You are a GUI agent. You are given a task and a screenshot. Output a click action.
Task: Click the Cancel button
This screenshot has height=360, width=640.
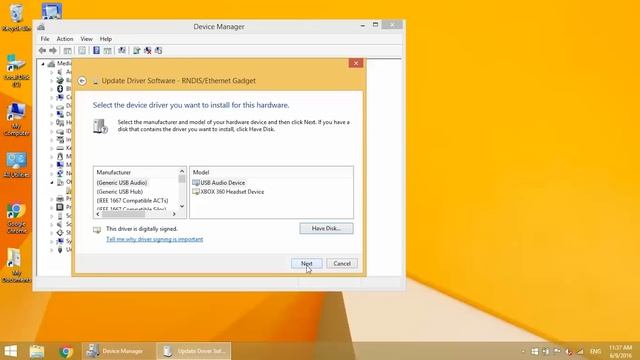click(x=342, y=264)
